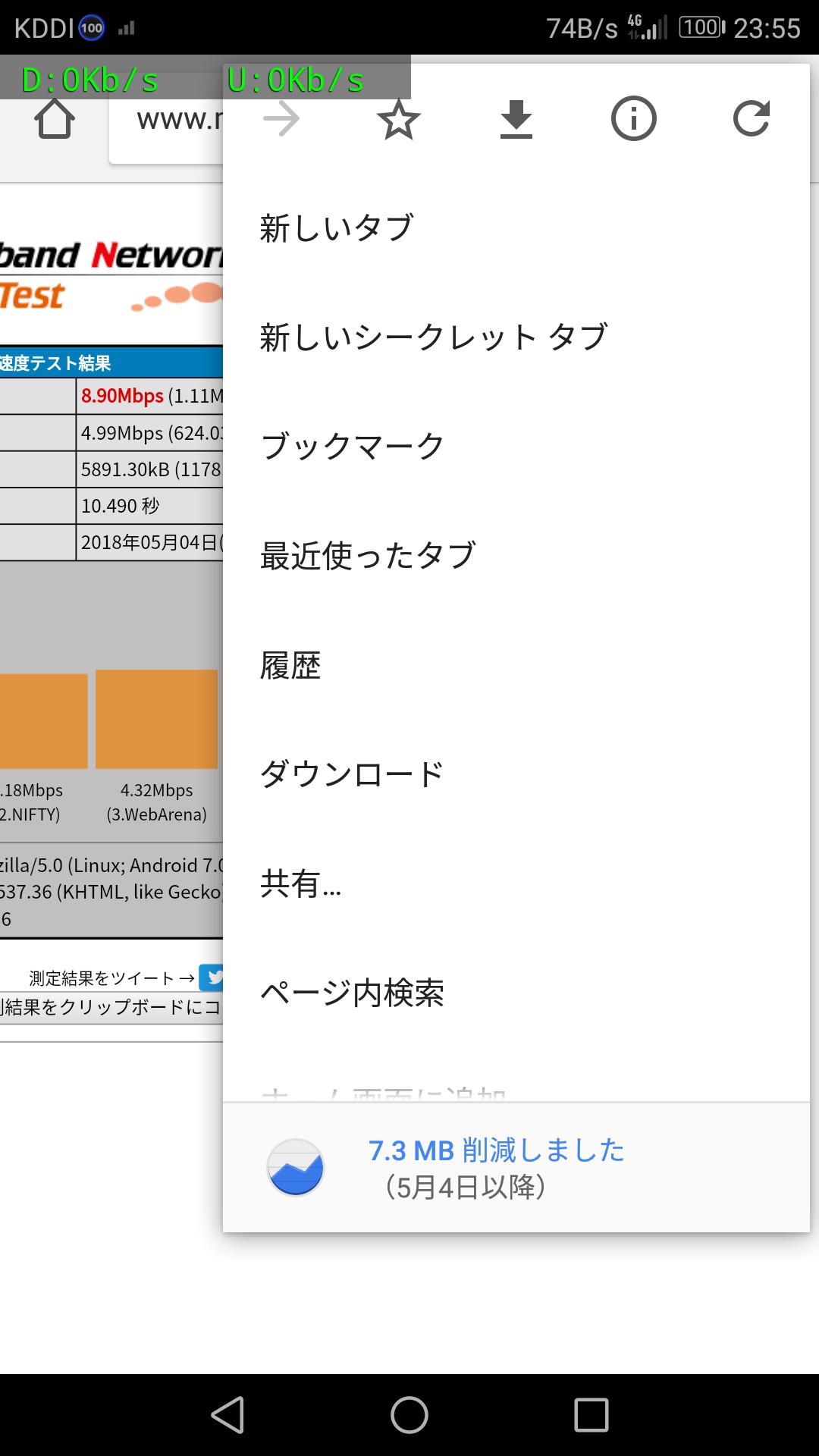The width and height of the screenshot is (819, 1456).
Task: Tap the Android recent apps button
Action: click(x=591, y=1415)
